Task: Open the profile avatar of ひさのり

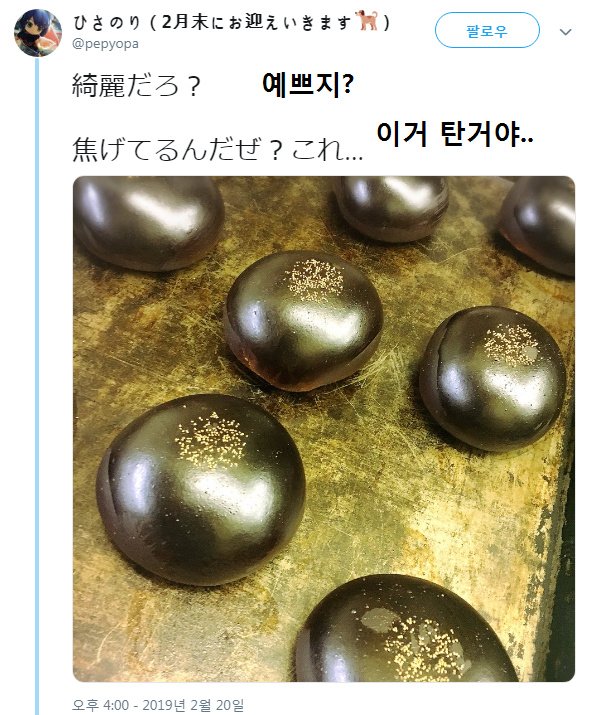Action: pyautogui.click(x=38, y=32)
